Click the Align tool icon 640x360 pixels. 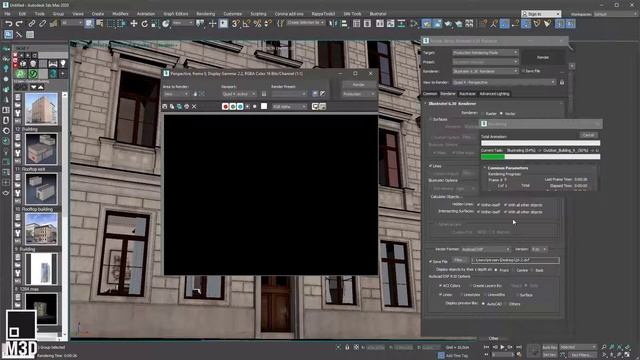344,24
